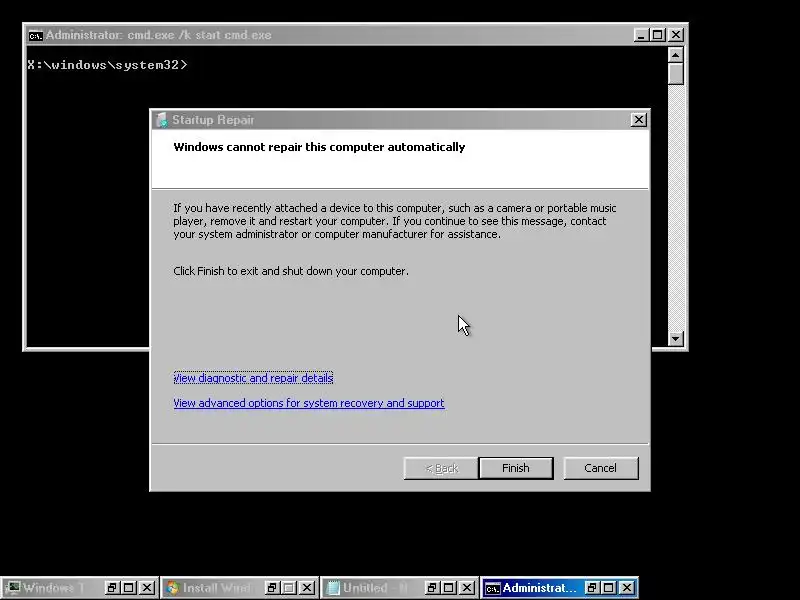
Task: Click the heading Windows cannot repair this computer
Action: pyautogui.click(x=319, y=147)
